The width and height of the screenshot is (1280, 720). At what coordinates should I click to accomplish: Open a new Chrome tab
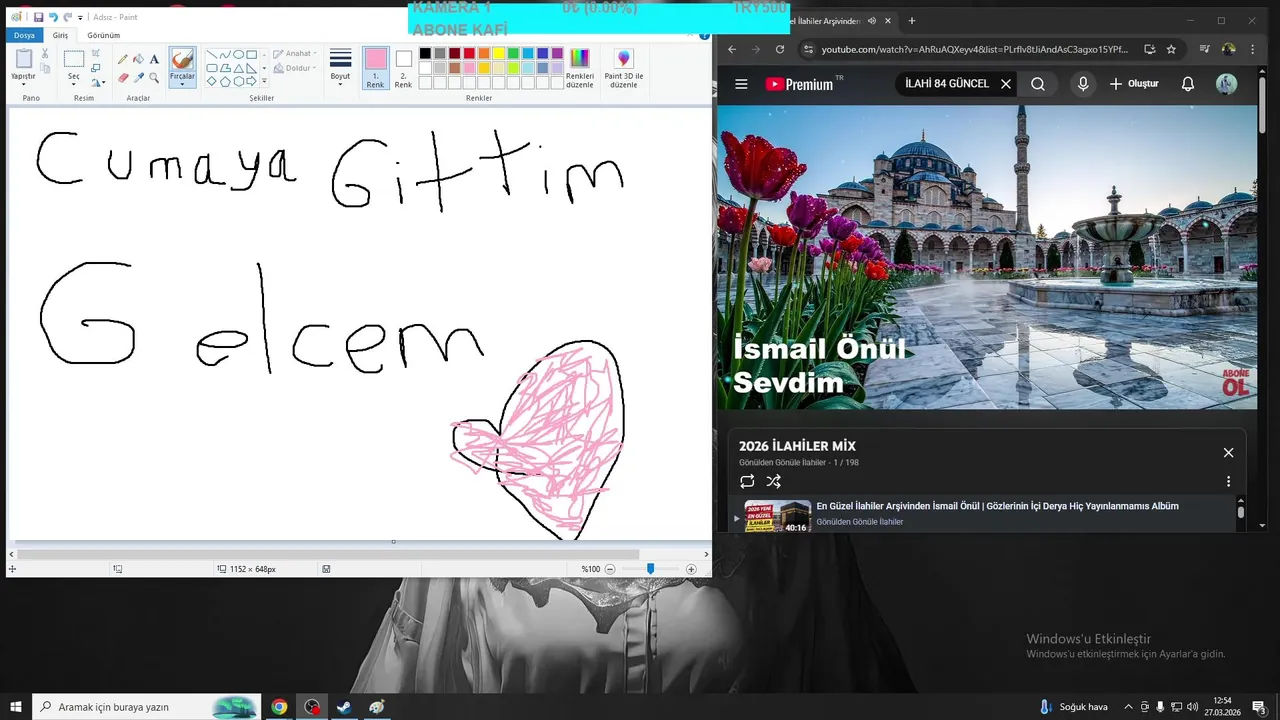[x=911, y=21]
